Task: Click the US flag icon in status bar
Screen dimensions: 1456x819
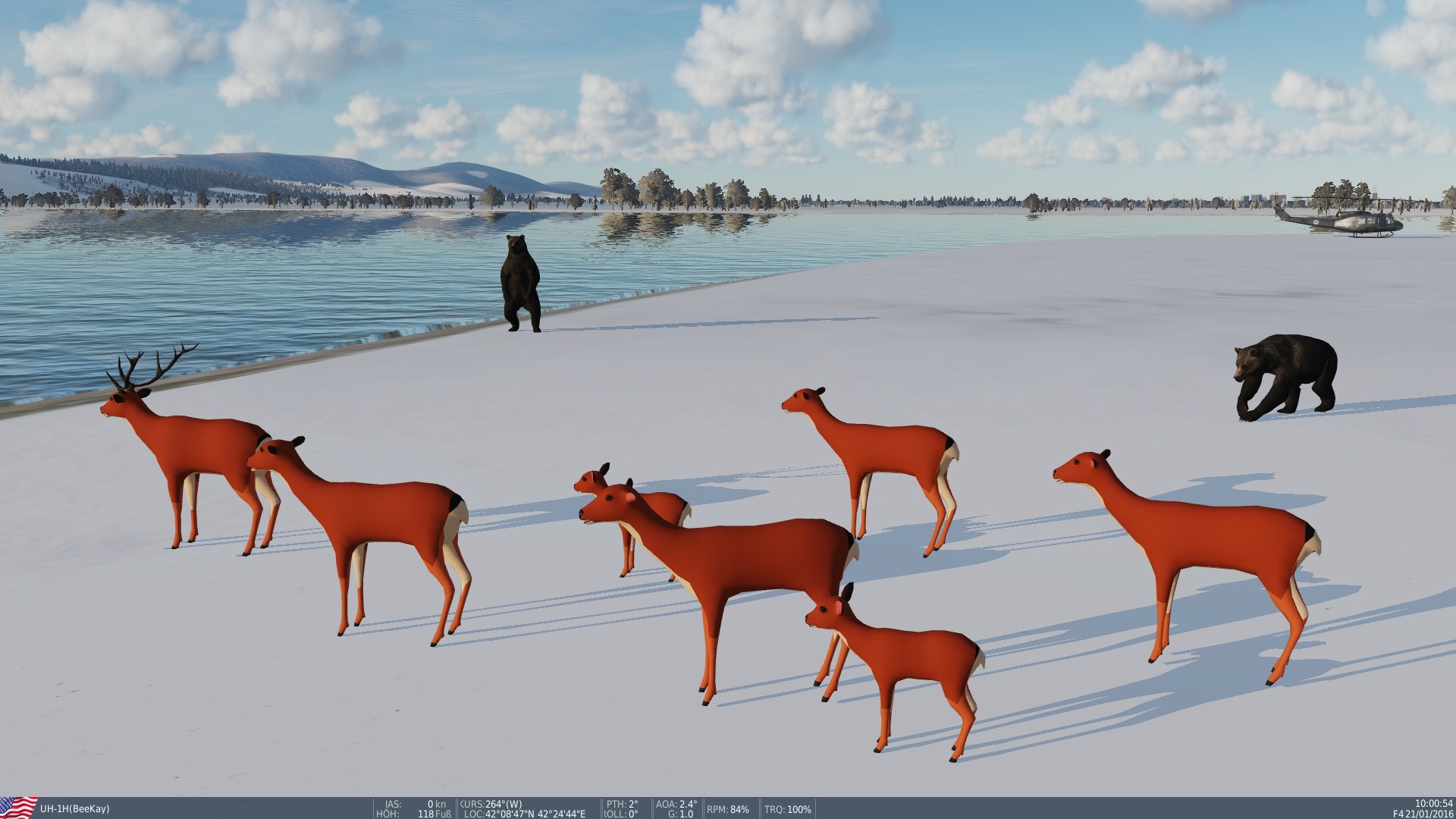Action: point(18,807)
